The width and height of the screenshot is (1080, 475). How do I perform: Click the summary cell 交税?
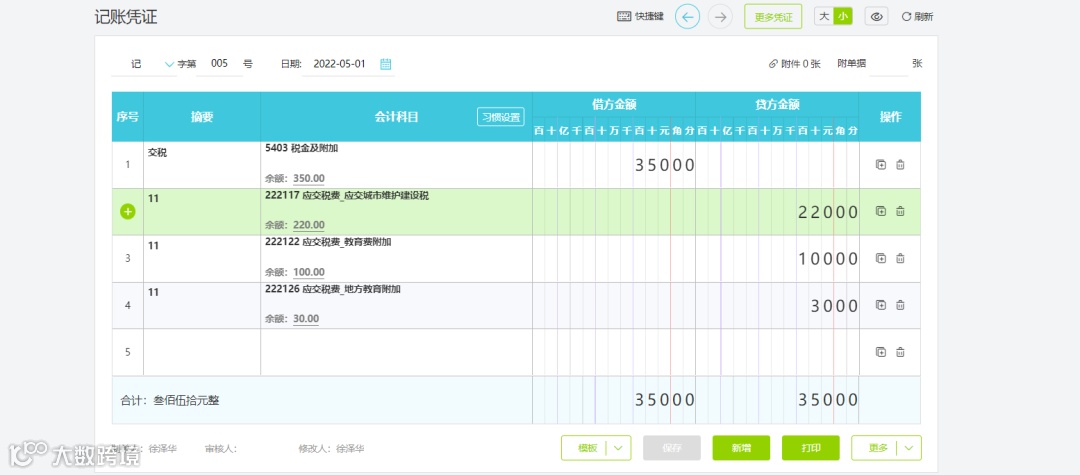point(202,165)
